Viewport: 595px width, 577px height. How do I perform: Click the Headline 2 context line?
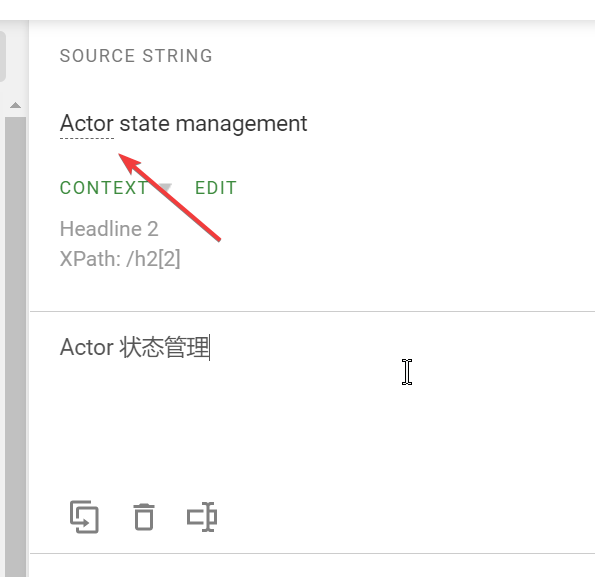click(x=109, y=229)
